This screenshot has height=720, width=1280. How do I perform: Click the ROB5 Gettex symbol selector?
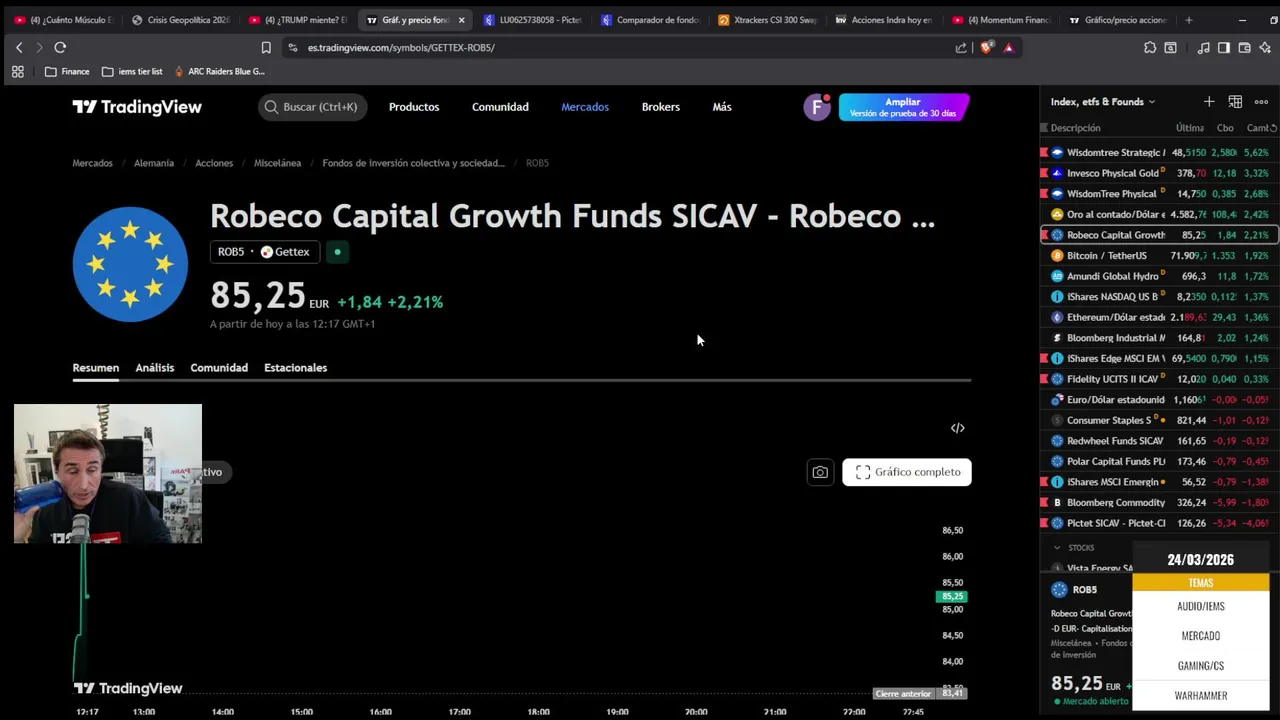coord(264,252)
